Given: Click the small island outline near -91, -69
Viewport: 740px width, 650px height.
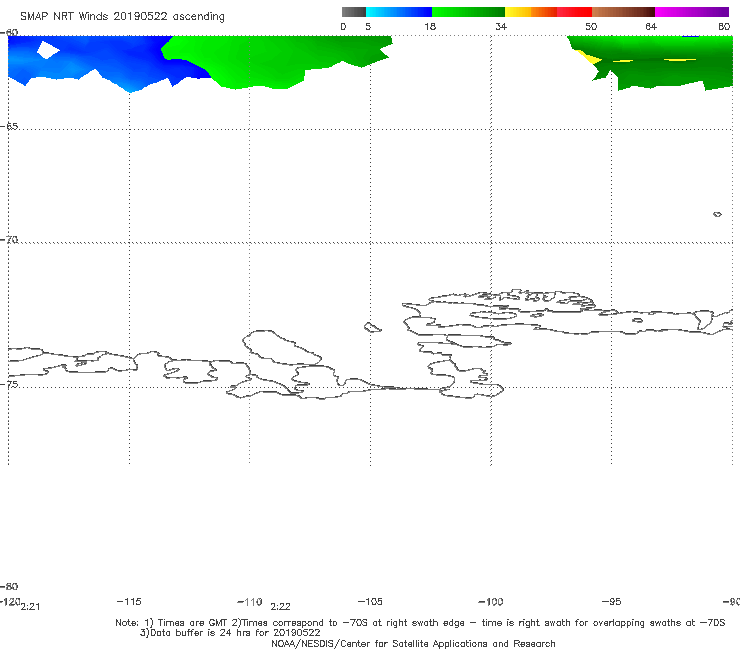Looking at the screenshot, I should pyautogui.click(x=717, y=214).
